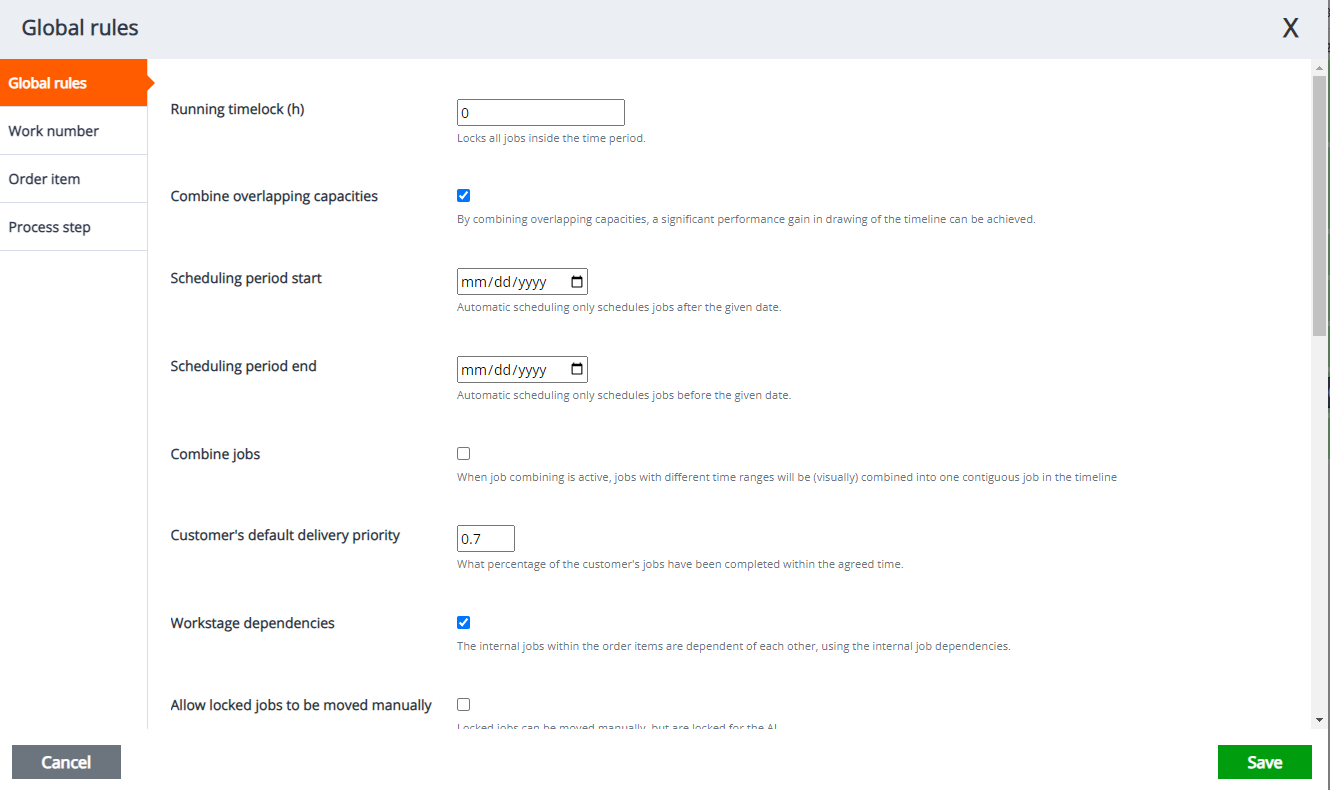Click the Scheduling period end date field

pyautogui.click(x=510, y=370)
